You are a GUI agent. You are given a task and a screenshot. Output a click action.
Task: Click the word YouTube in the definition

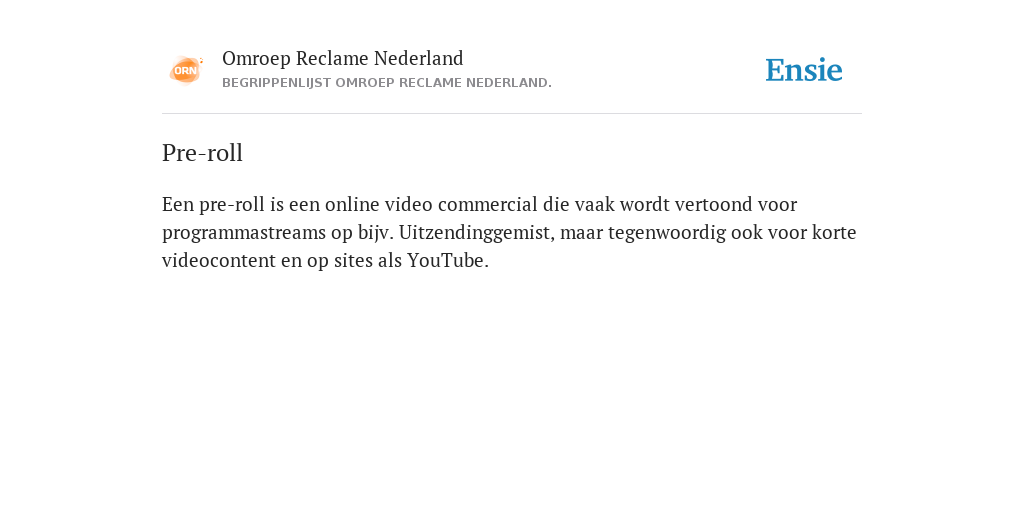(x=448, y=261)
